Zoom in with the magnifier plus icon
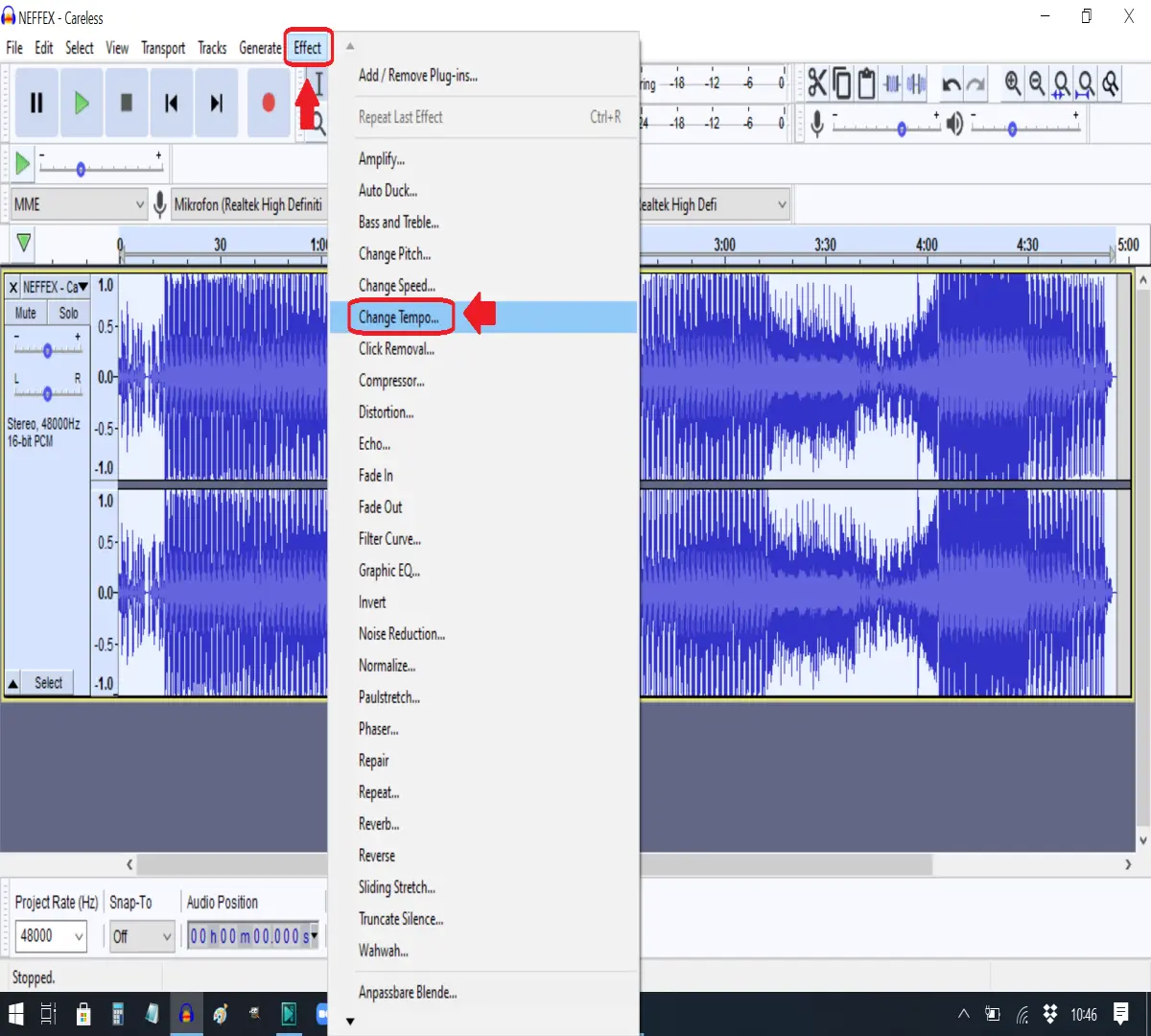 1013,83
